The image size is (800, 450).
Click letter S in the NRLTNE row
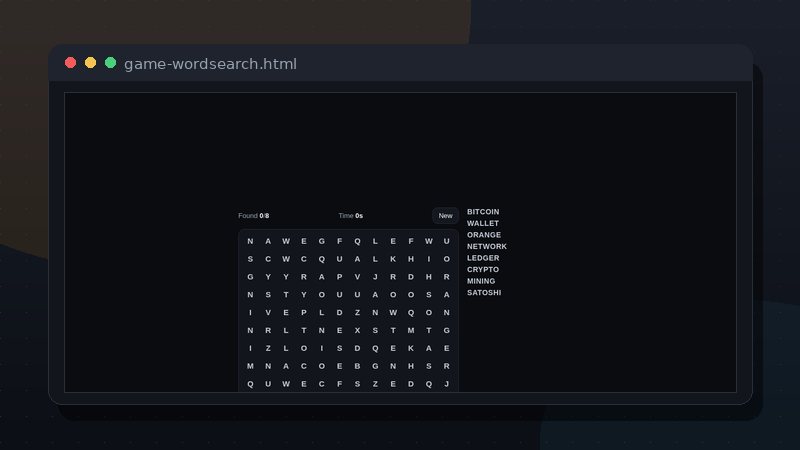pyautogui.click(x=375, y=331)
